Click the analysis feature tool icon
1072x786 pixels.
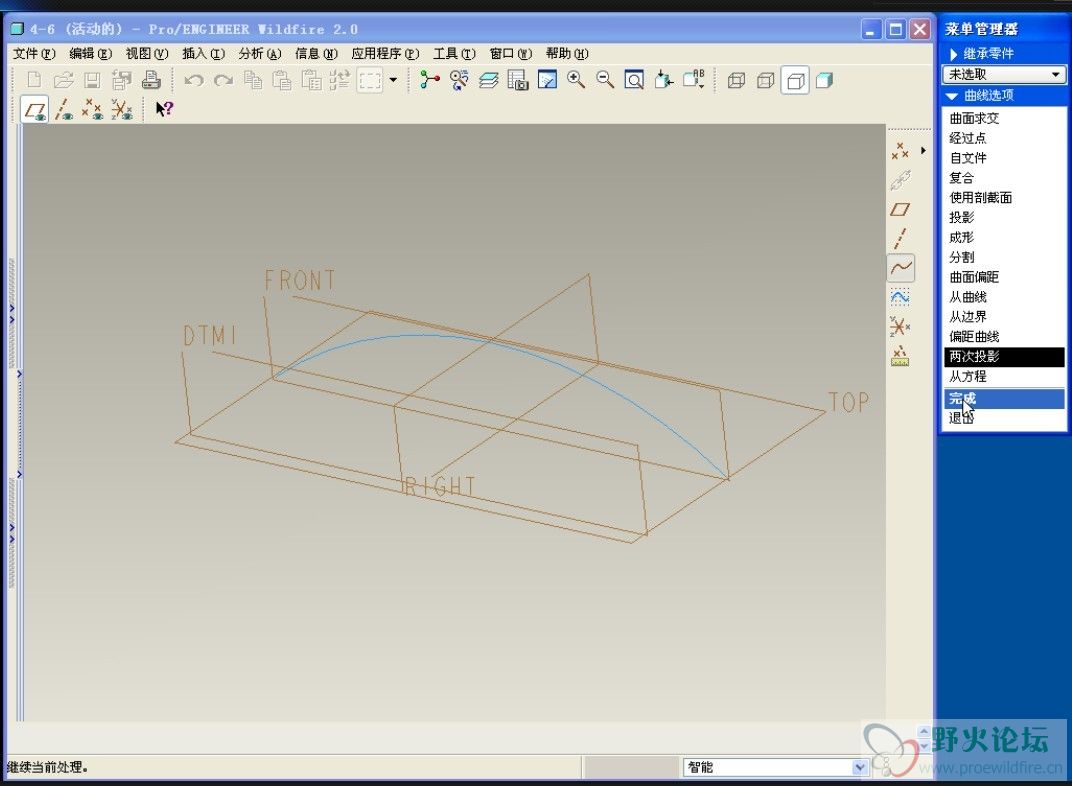900,356
